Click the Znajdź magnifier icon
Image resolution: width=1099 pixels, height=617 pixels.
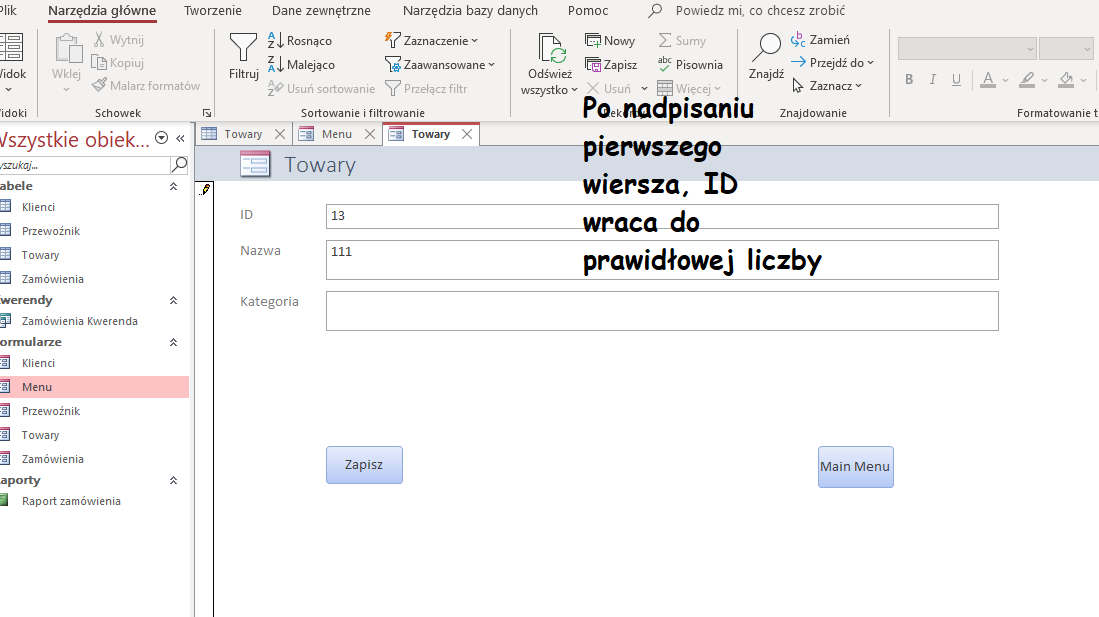(766, 47)
